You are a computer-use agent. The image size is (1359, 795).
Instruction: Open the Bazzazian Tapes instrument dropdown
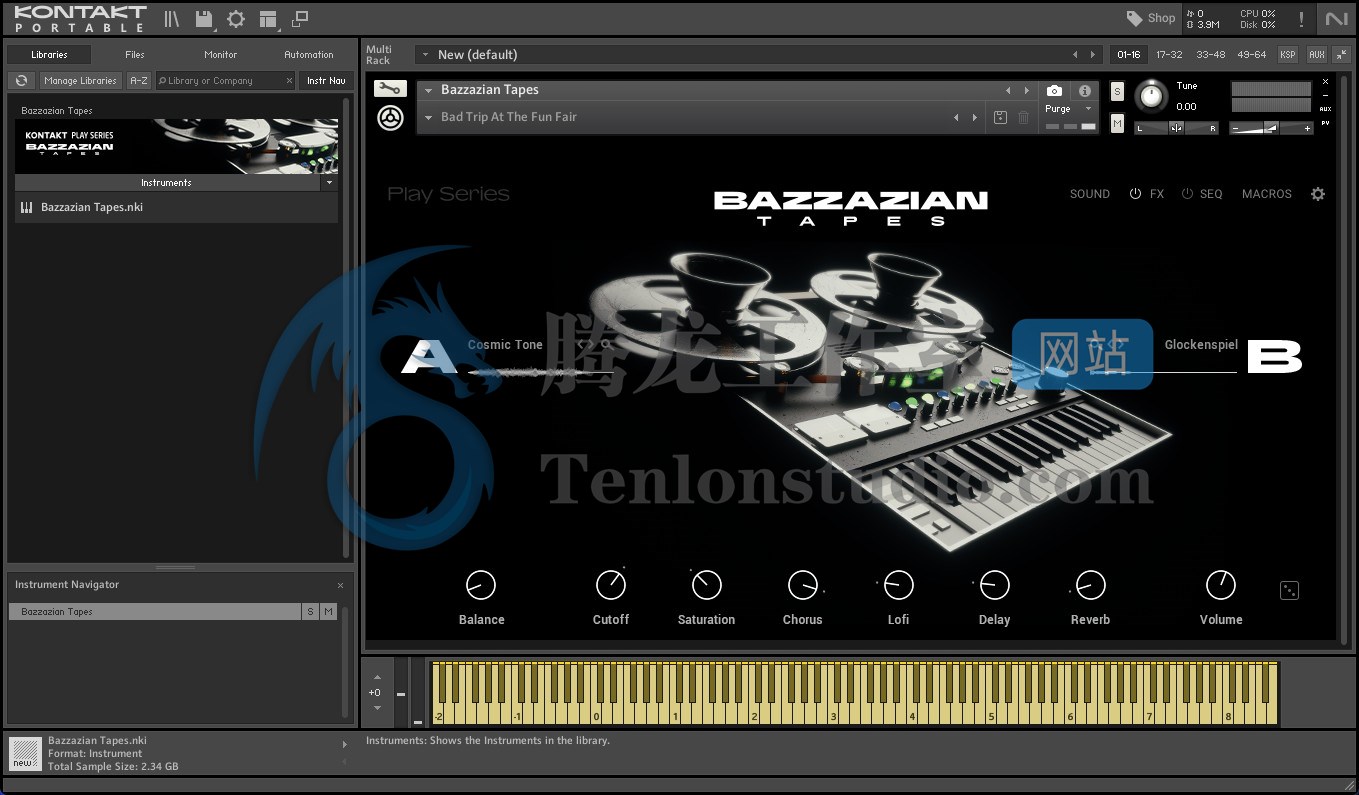coord(428,90)
